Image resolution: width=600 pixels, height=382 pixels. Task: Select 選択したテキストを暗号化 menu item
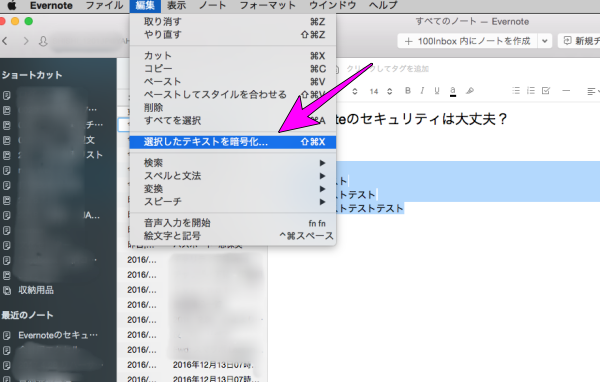coord(233,142)
